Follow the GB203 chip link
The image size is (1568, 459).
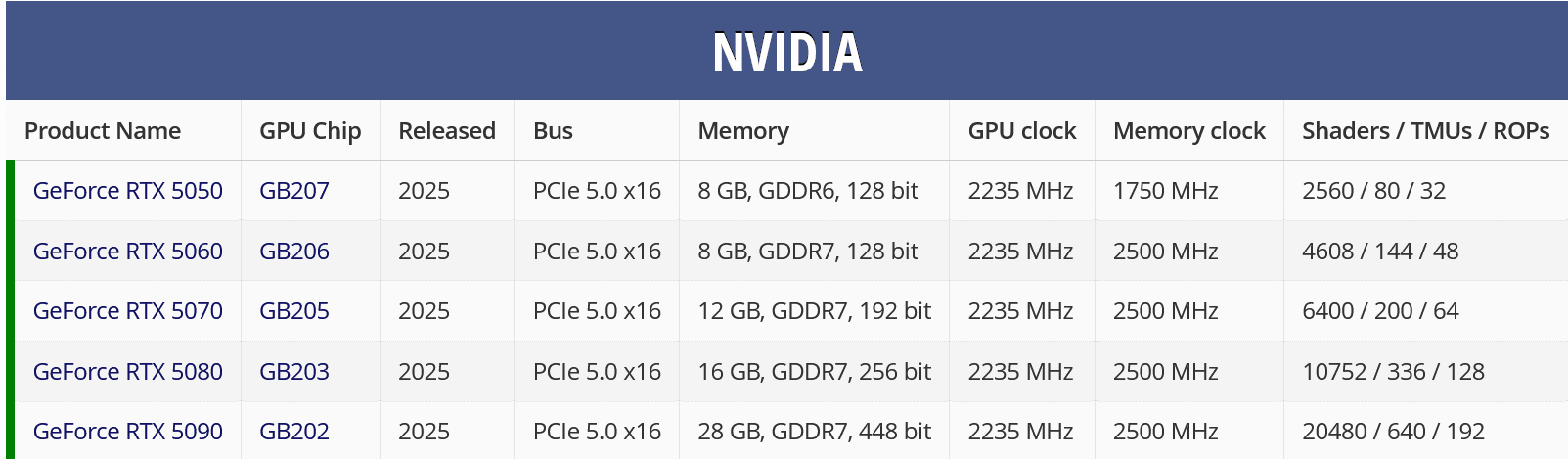(293, 372)
